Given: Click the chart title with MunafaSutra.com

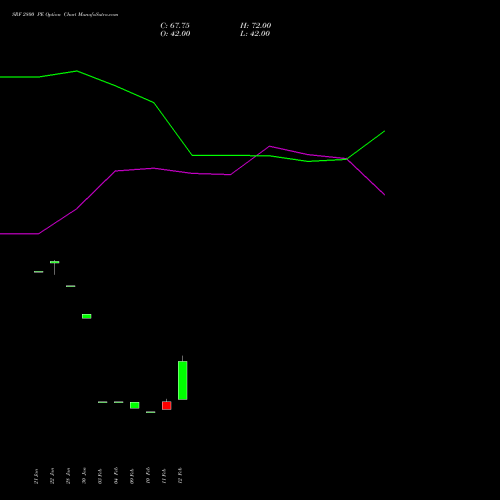Looking at the screenshot, I should 65,15.
